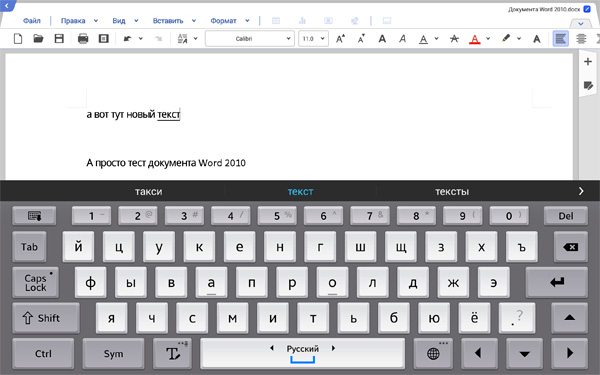Tap the Sym key
This screenshot has height=375, width=600.
point(114,354)
